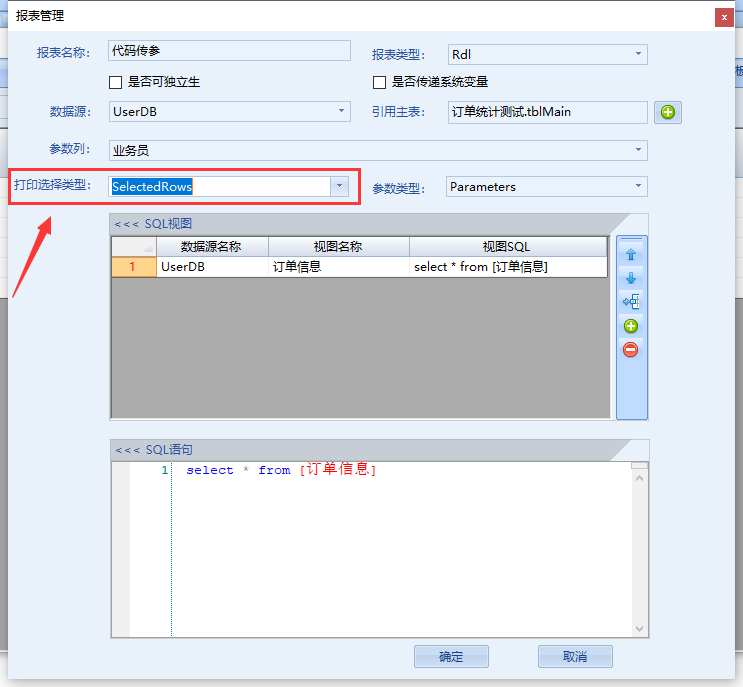Click the 确定 button
Viewport: 743px width, 687px height.
point(451,657)
